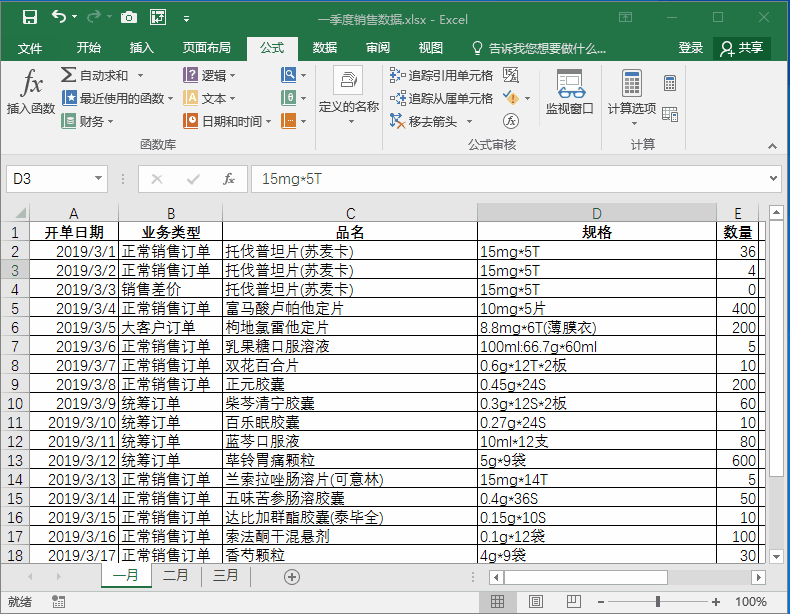The width and height of the screenshot is (790, 614).
Task: Open the More Functions icon
Action: click(289, 121)
